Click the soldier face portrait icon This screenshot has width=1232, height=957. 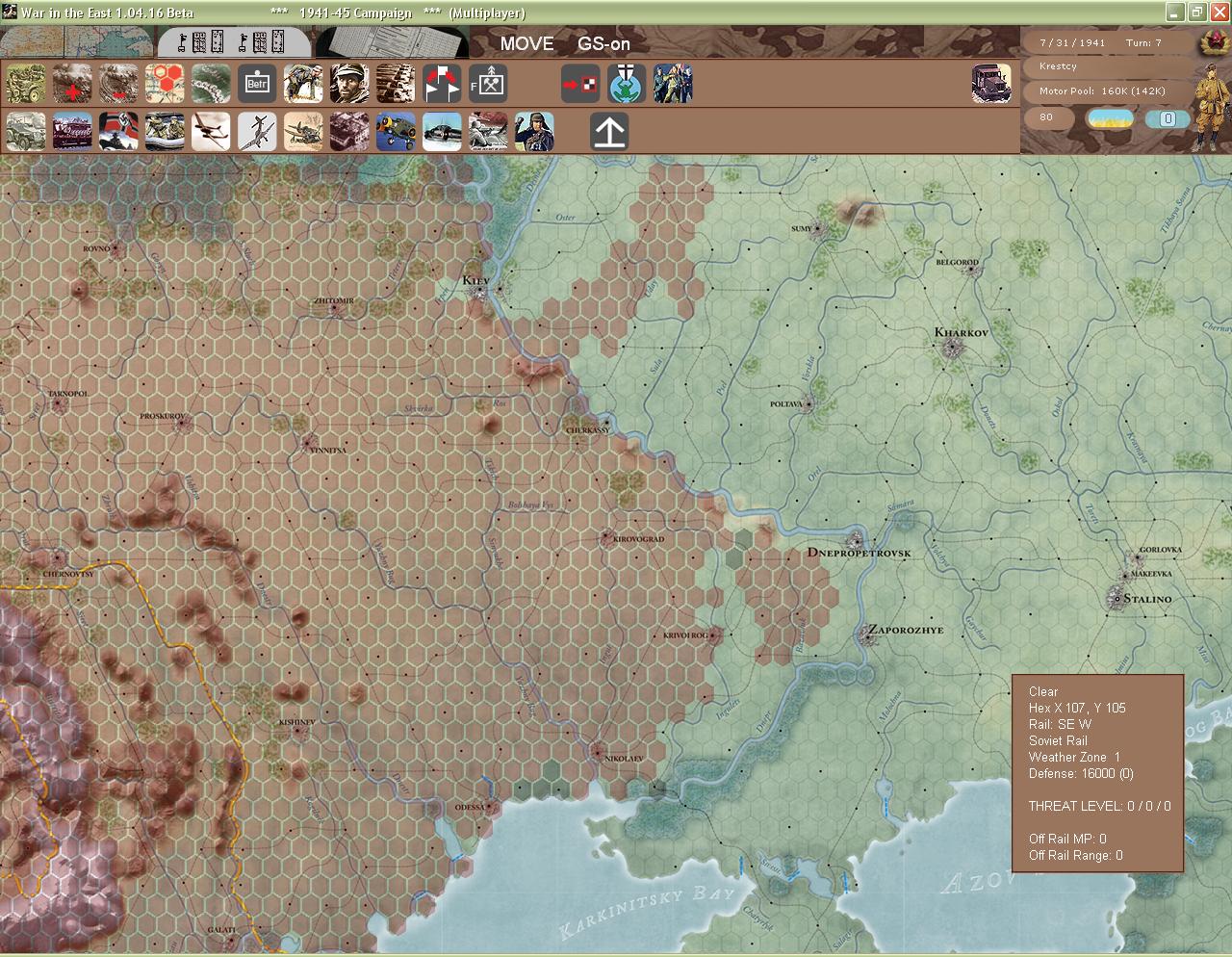pyautogui.click(x=349, y=84)
